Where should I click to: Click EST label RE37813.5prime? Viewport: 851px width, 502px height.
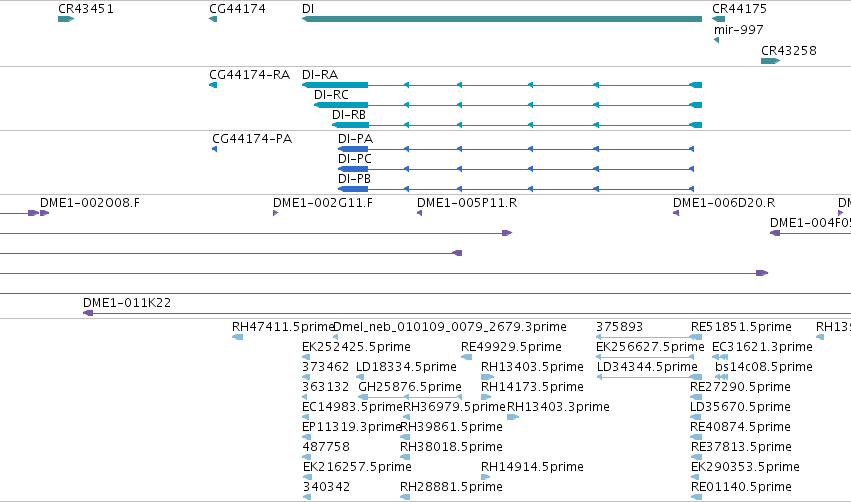(x=741, y=448)
